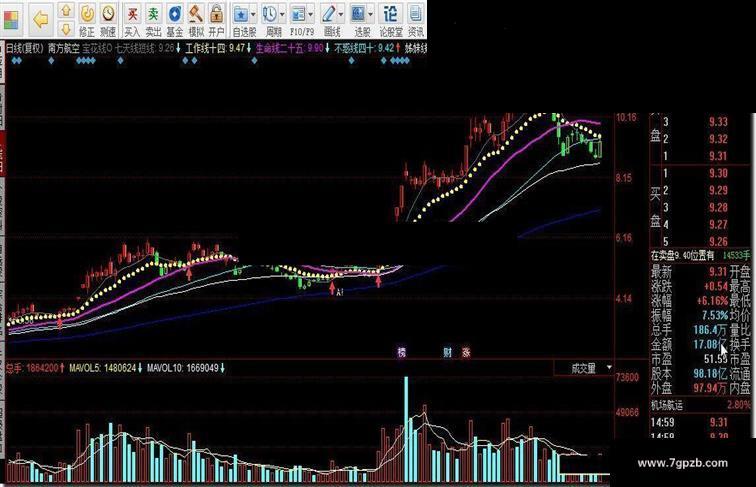Viewport: 756px width, 487px height.
Task: Click the 日线(复权) period label
Action: pyautogui.click(x=25, y=48)
